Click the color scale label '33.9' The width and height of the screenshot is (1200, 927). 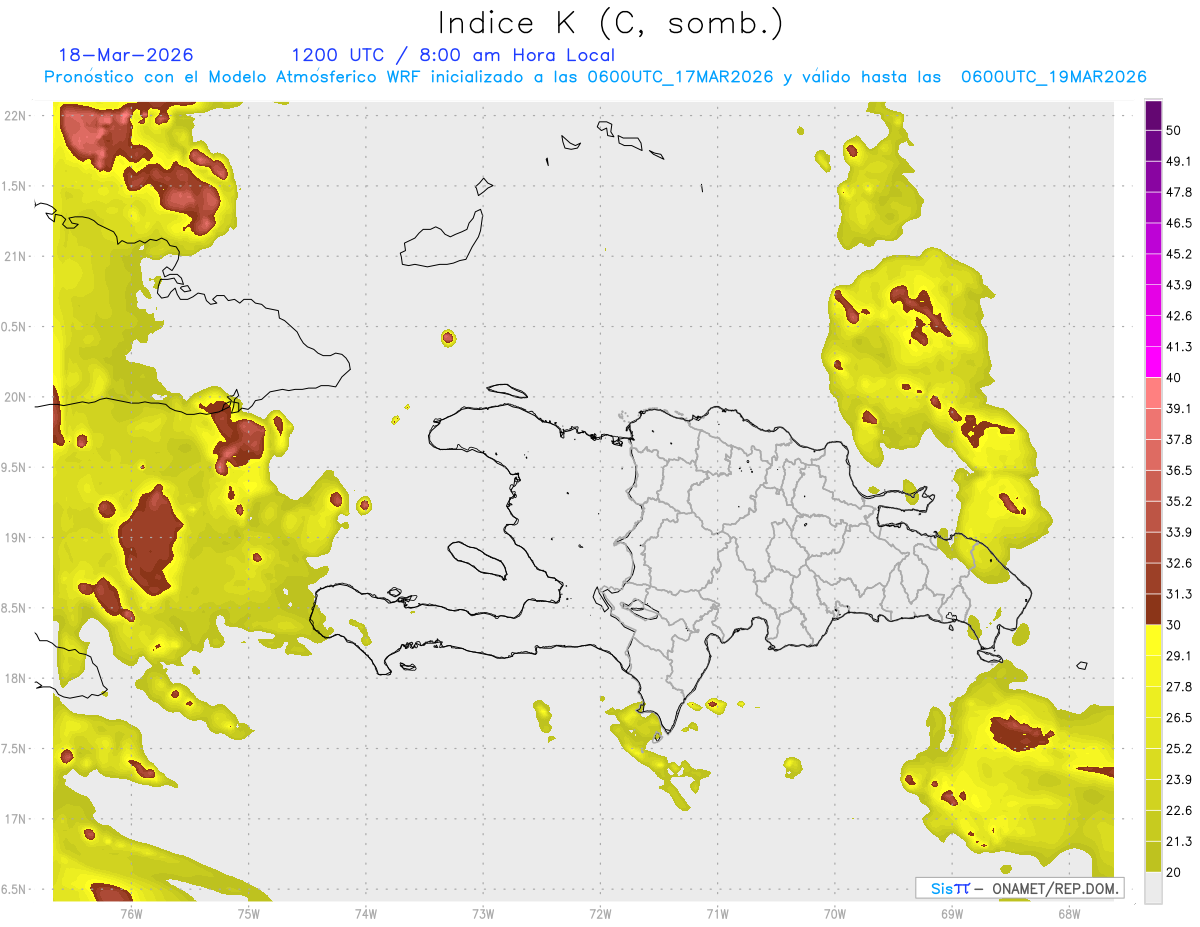coord(1180,532)
